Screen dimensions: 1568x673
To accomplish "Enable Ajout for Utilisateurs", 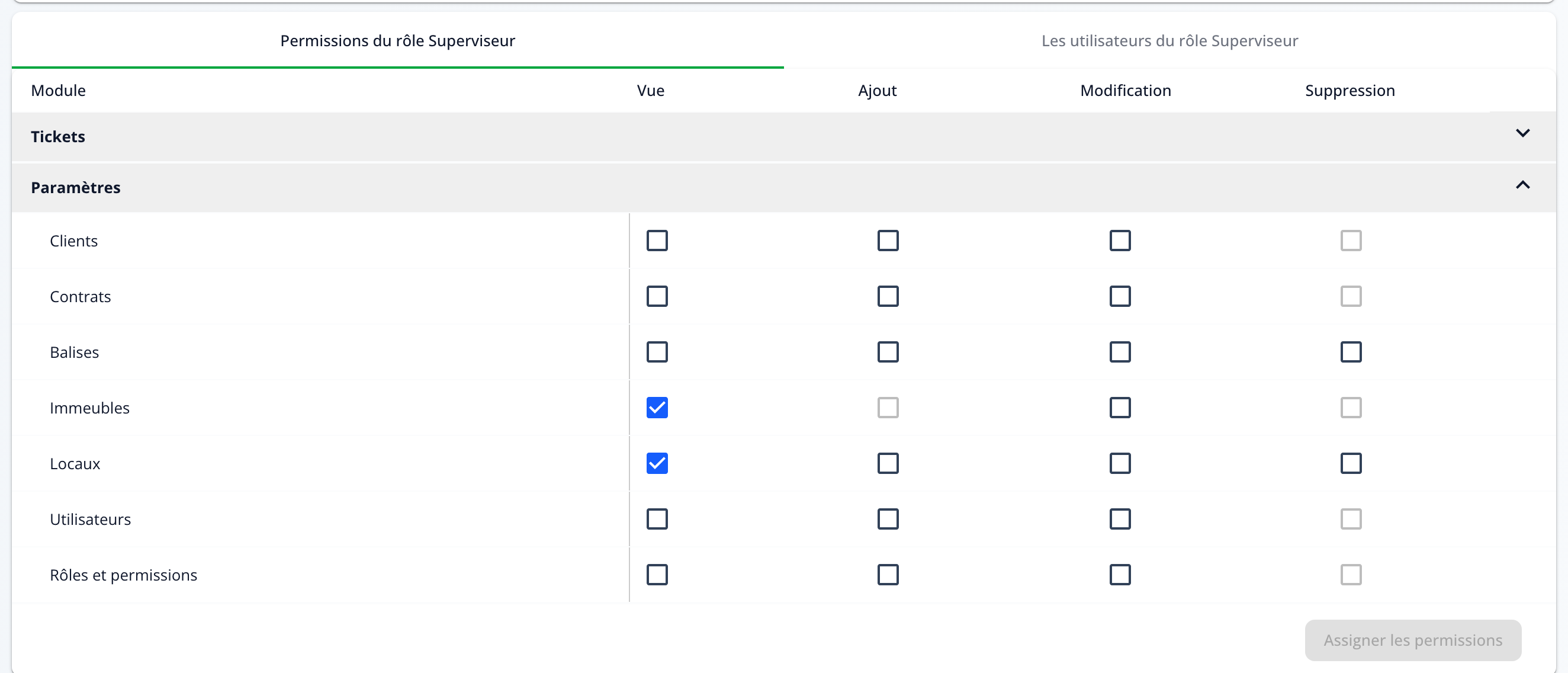I will click(x=888, y=519).
